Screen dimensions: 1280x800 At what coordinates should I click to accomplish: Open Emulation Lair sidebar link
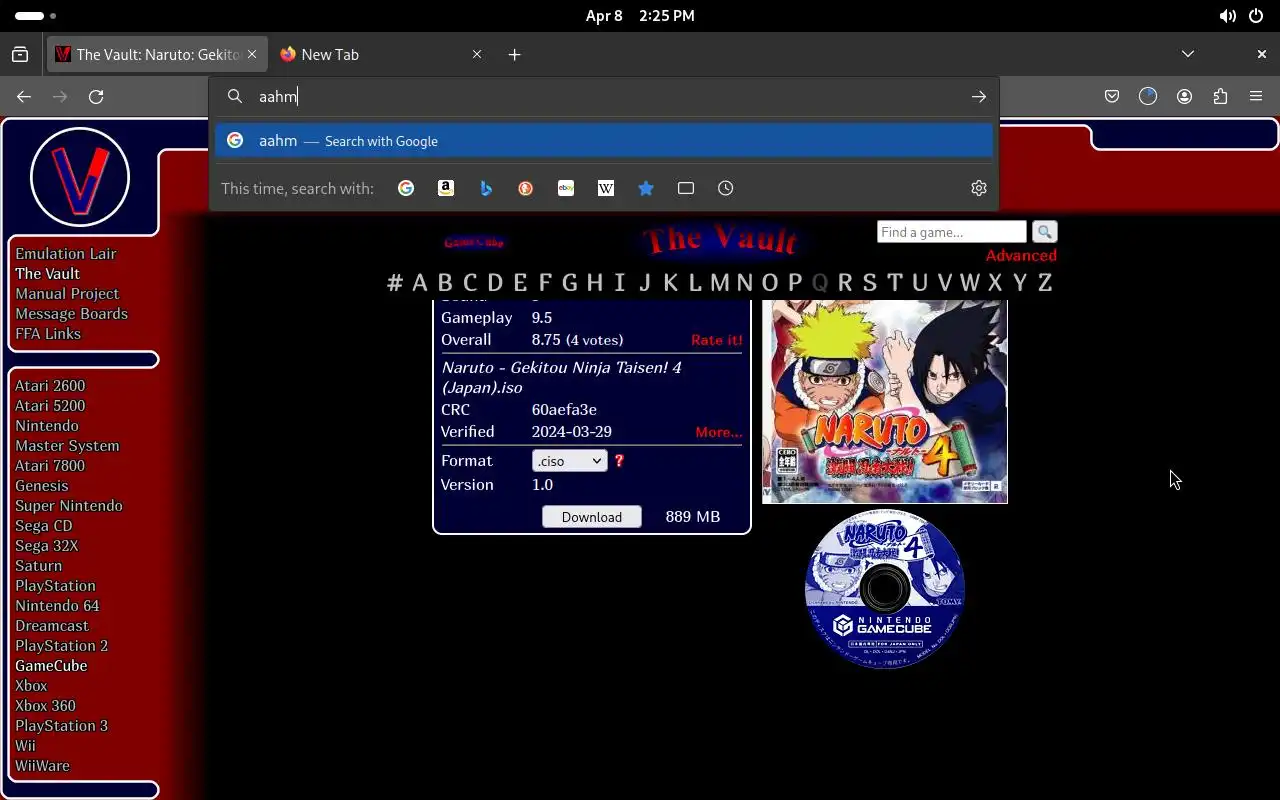tap(66, 253)
